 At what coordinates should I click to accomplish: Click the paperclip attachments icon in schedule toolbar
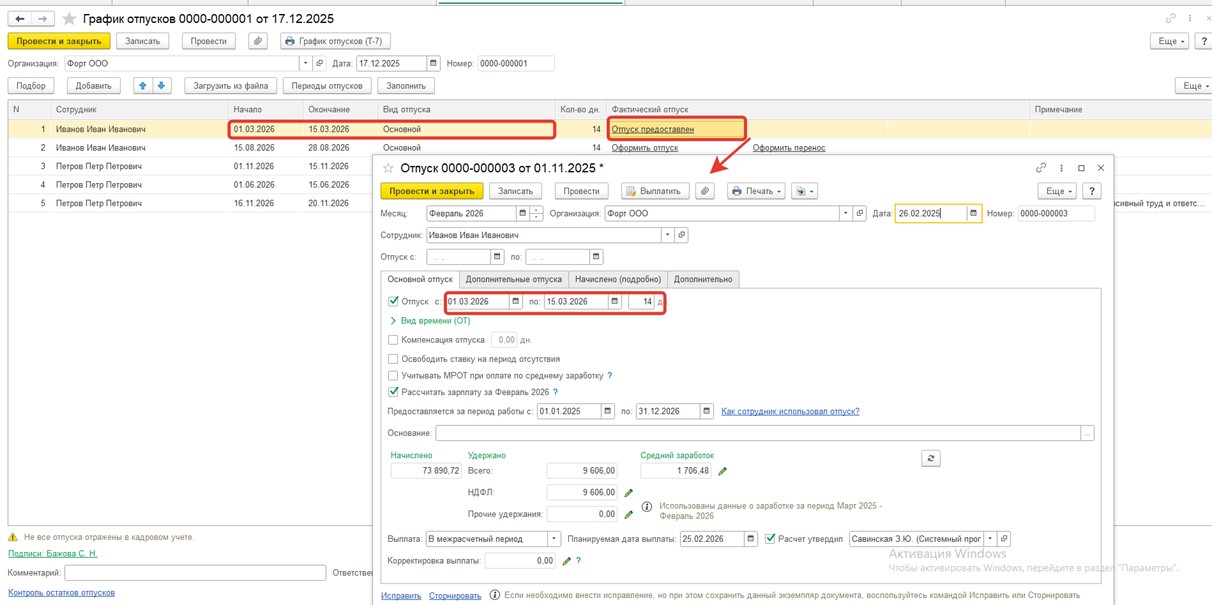coord(258,41)
